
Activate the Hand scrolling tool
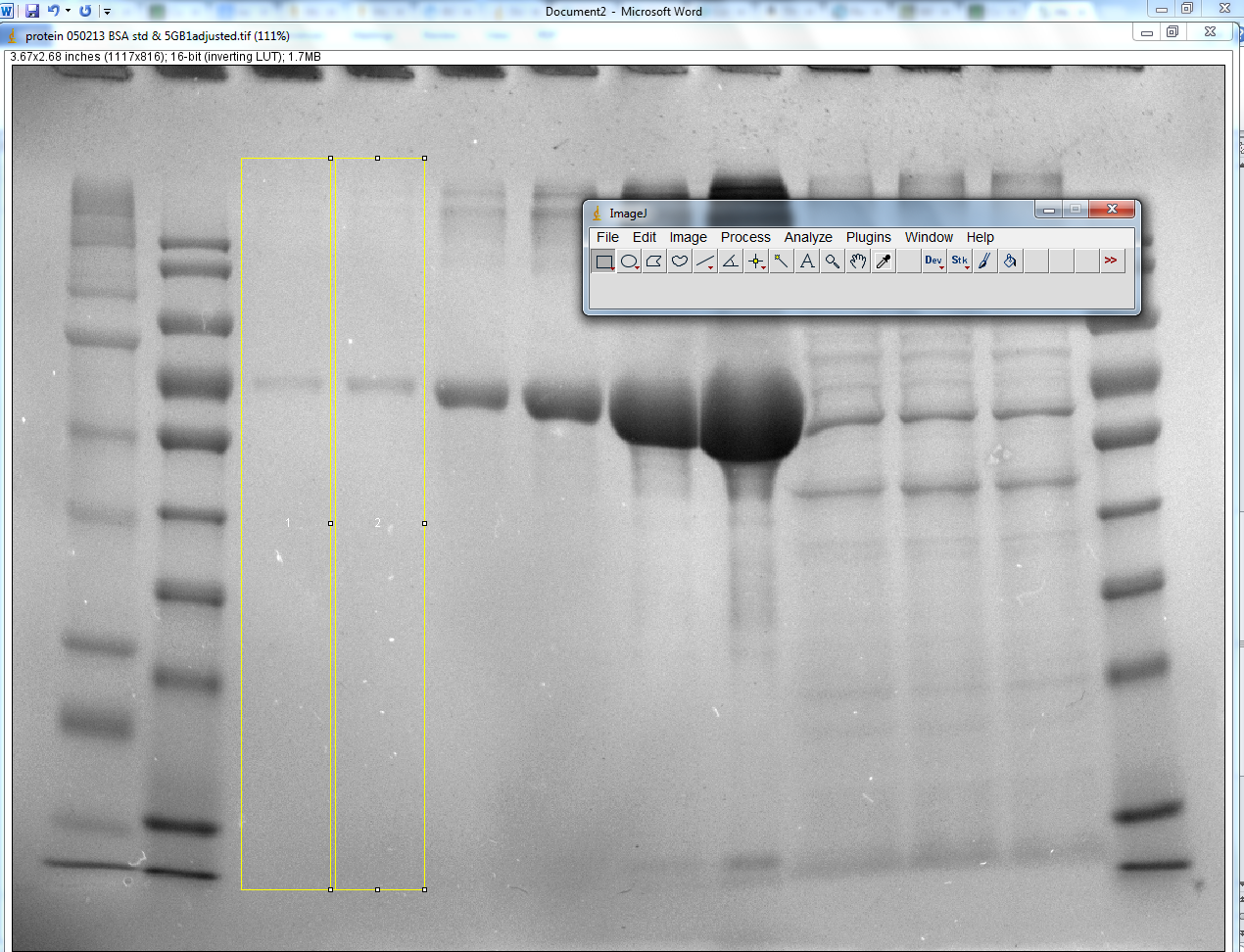pos(858,262)
